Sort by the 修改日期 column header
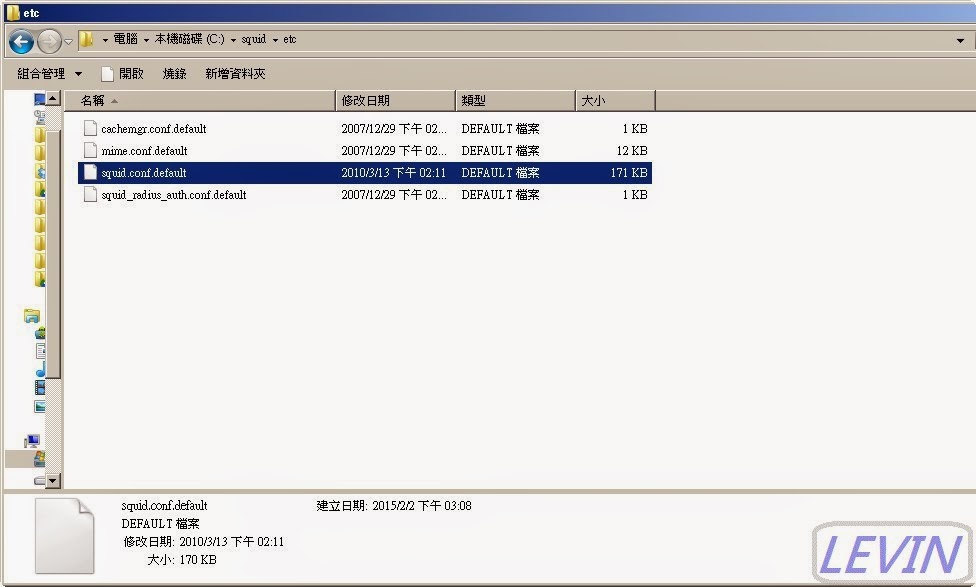This screenshot has height=587, width=976. (395, 100)
